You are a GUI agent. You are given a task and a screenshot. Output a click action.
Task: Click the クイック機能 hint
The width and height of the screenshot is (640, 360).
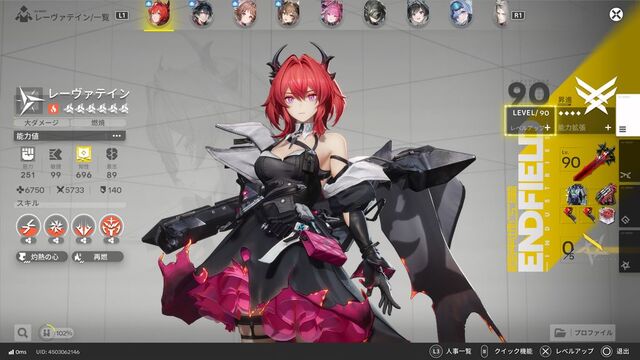[x=507, y=351]
